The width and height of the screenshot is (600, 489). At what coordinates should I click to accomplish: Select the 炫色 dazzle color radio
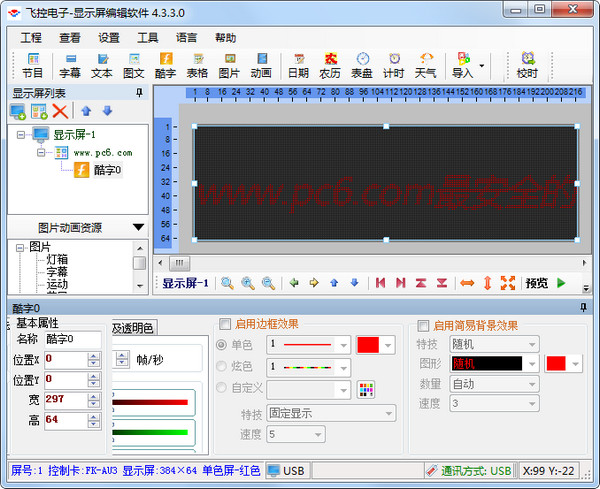pyautogui.click(x=222, y=366)
